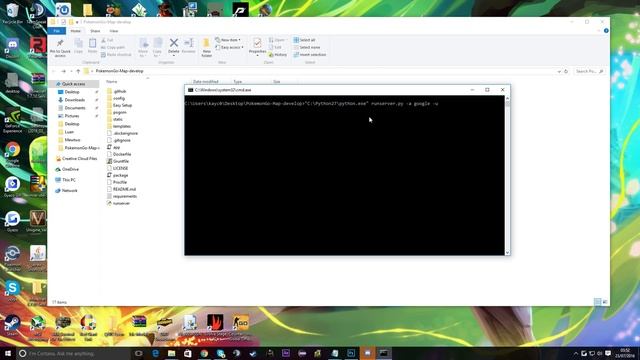Click Move to in Organise group
The width and height of the screenshot is (640, 360).
click(143, 48)
